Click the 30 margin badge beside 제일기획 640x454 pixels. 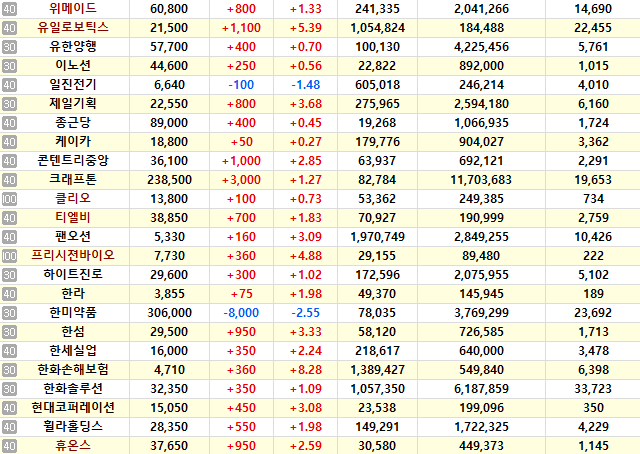9,104
